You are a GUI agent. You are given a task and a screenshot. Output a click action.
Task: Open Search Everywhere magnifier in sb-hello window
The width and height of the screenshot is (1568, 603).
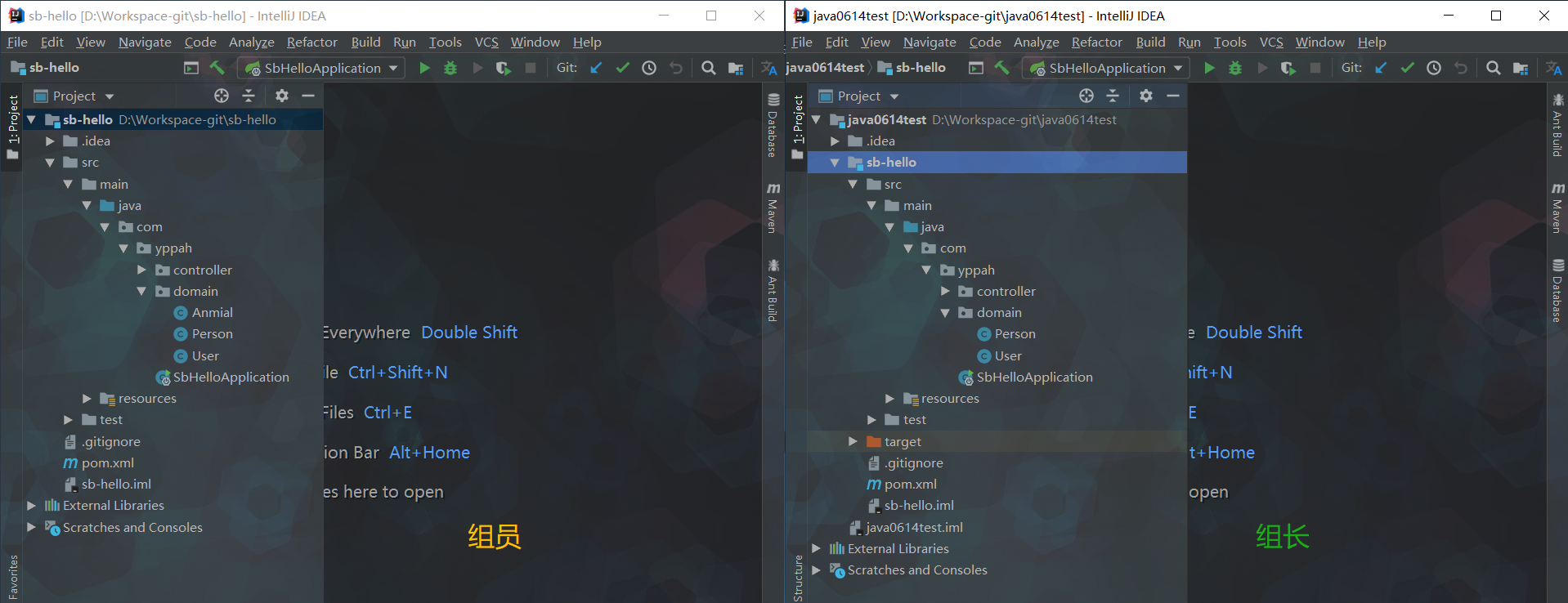(x=709, y=68)
